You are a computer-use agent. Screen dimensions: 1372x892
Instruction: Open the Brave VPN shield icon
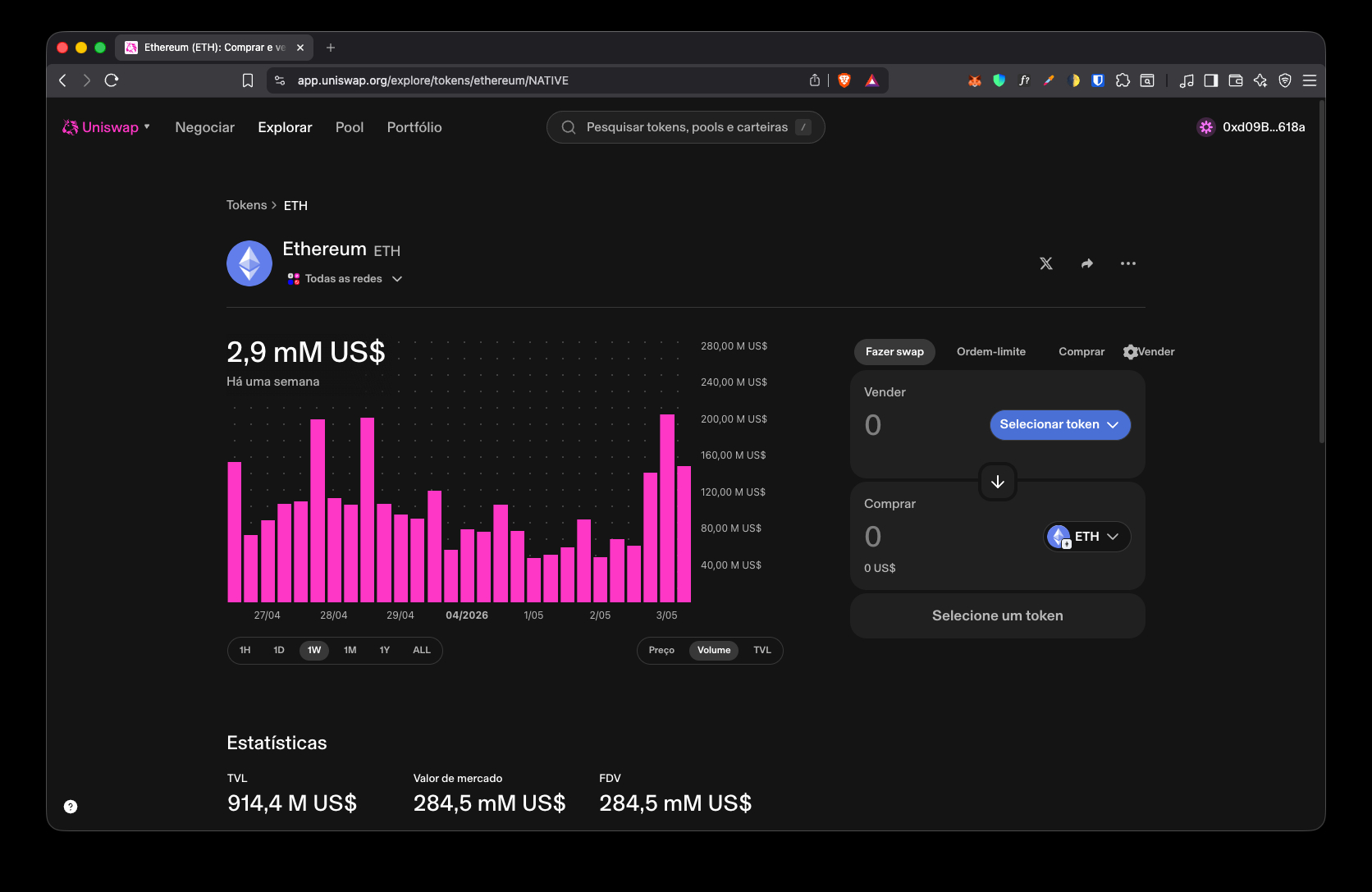[1285, 80]
